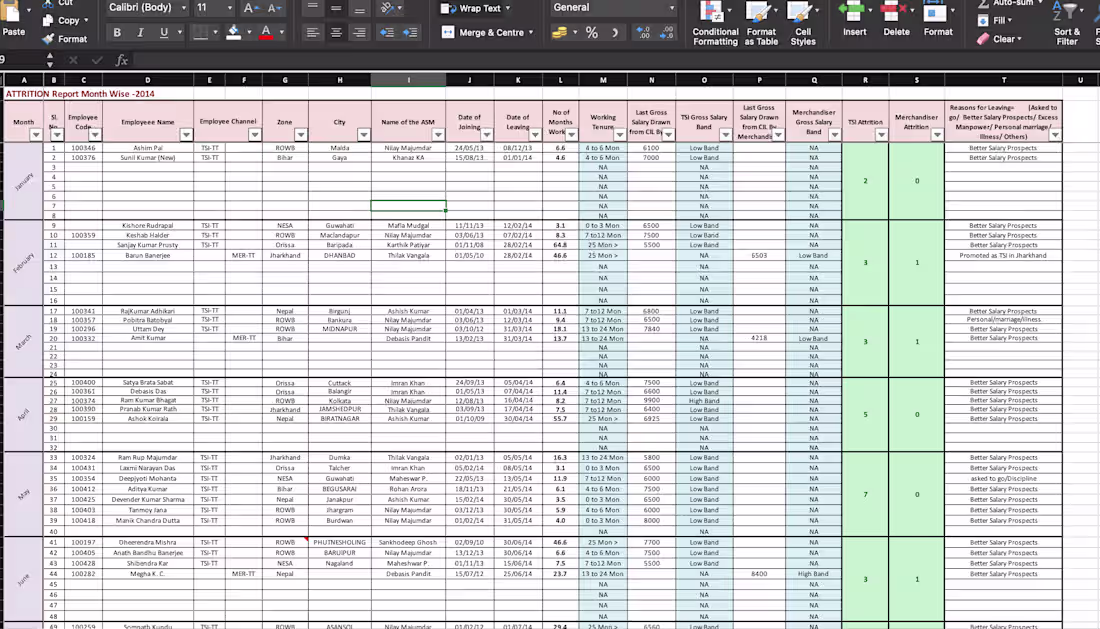
Task: Open the Name of the ASM filter
Action: pyautogui.click(x=438, y=135)
